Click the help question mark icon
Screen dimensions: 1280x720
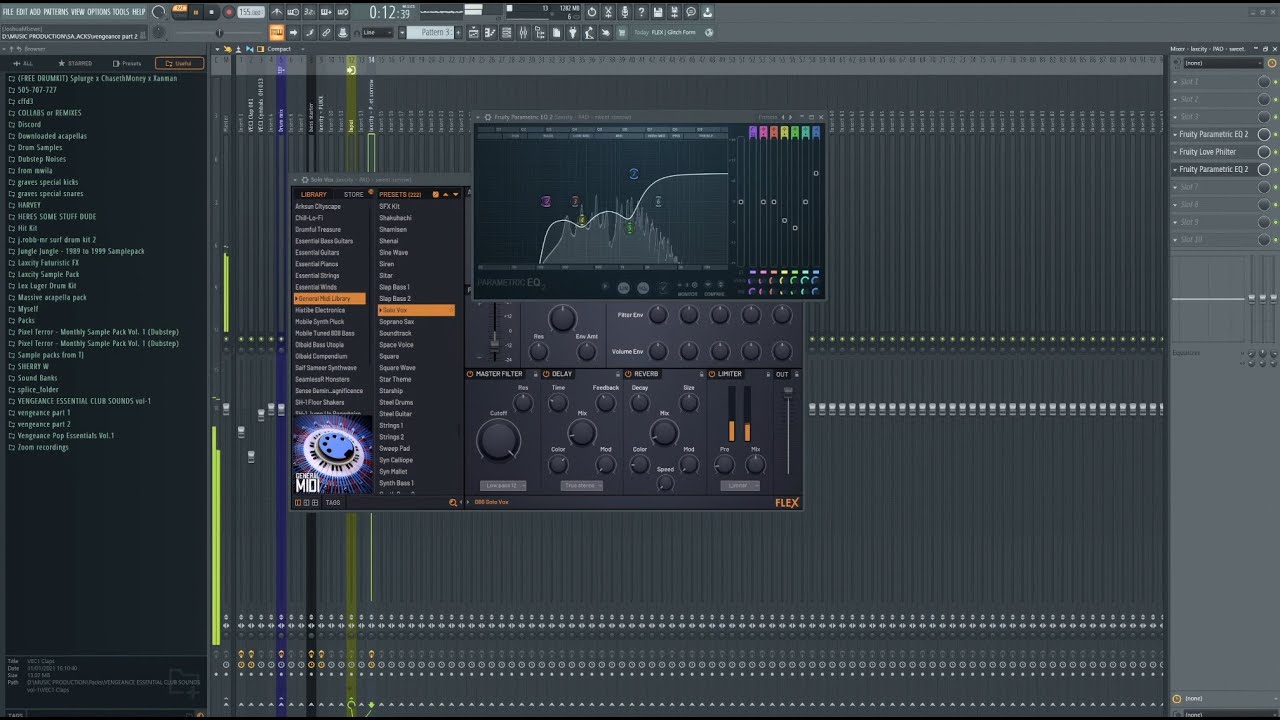coord(641,12)
